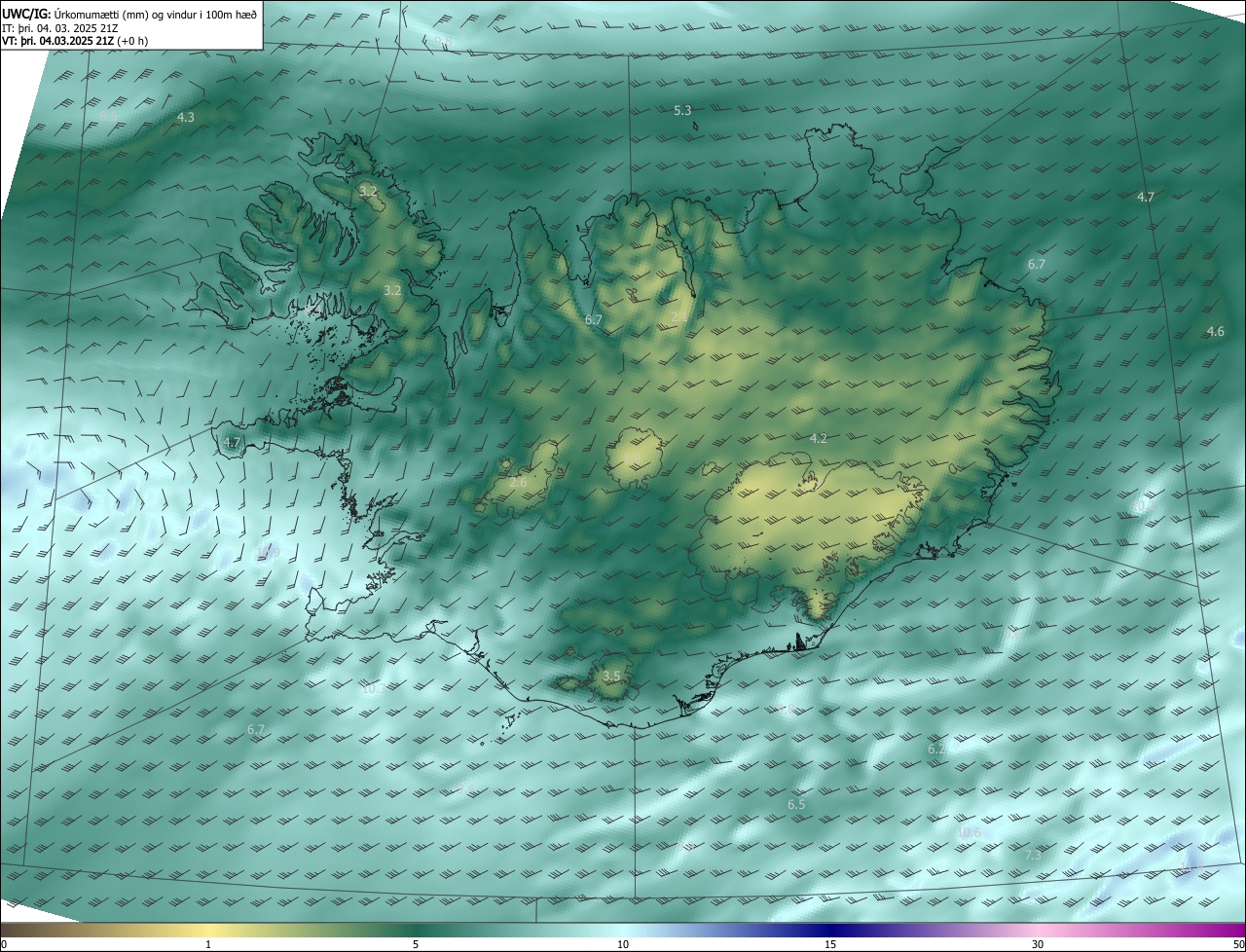Click the 6.2 value label on the map
The image size is (1246, 952).
pos(936,750)
